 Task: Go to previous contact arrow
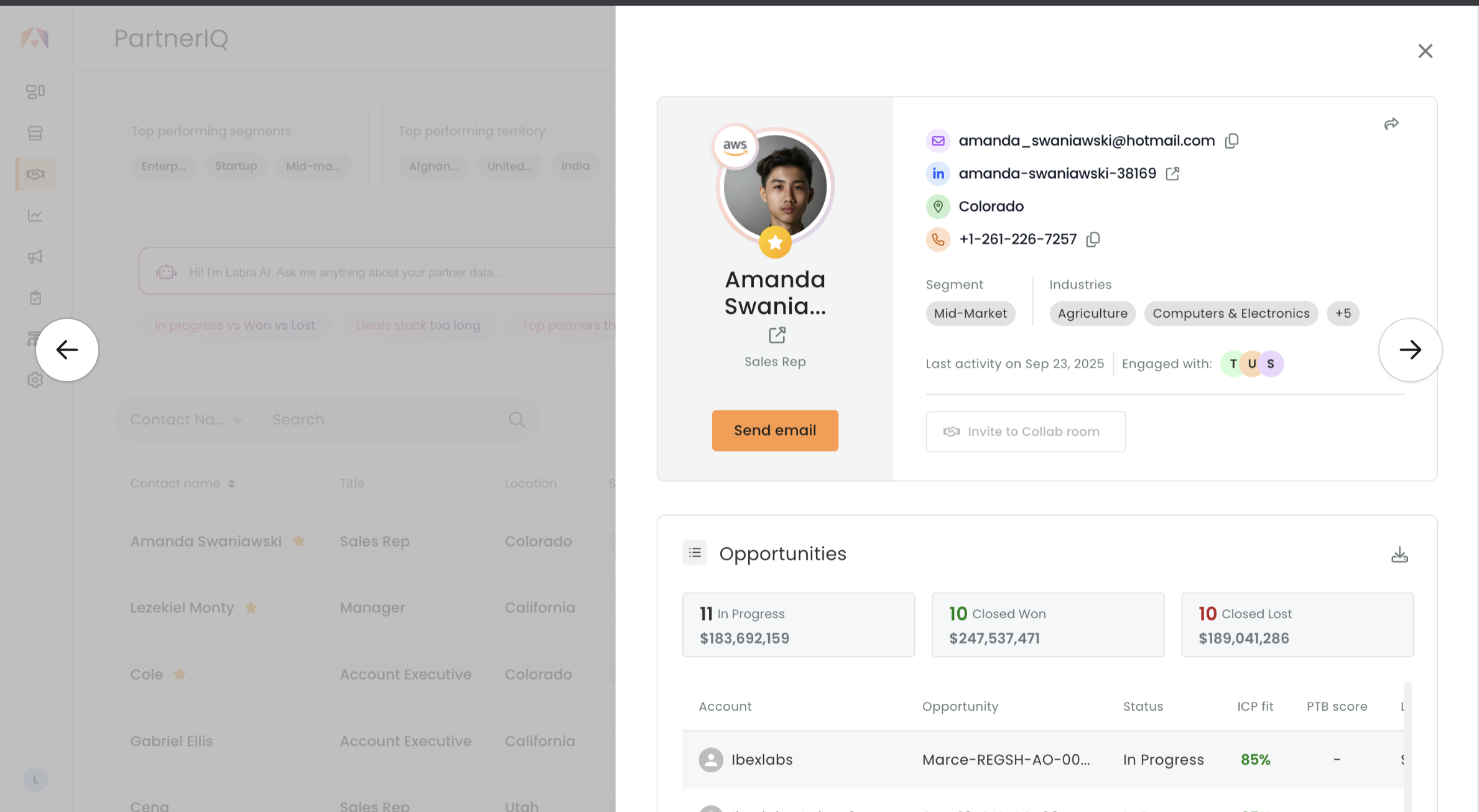(67, 350)
